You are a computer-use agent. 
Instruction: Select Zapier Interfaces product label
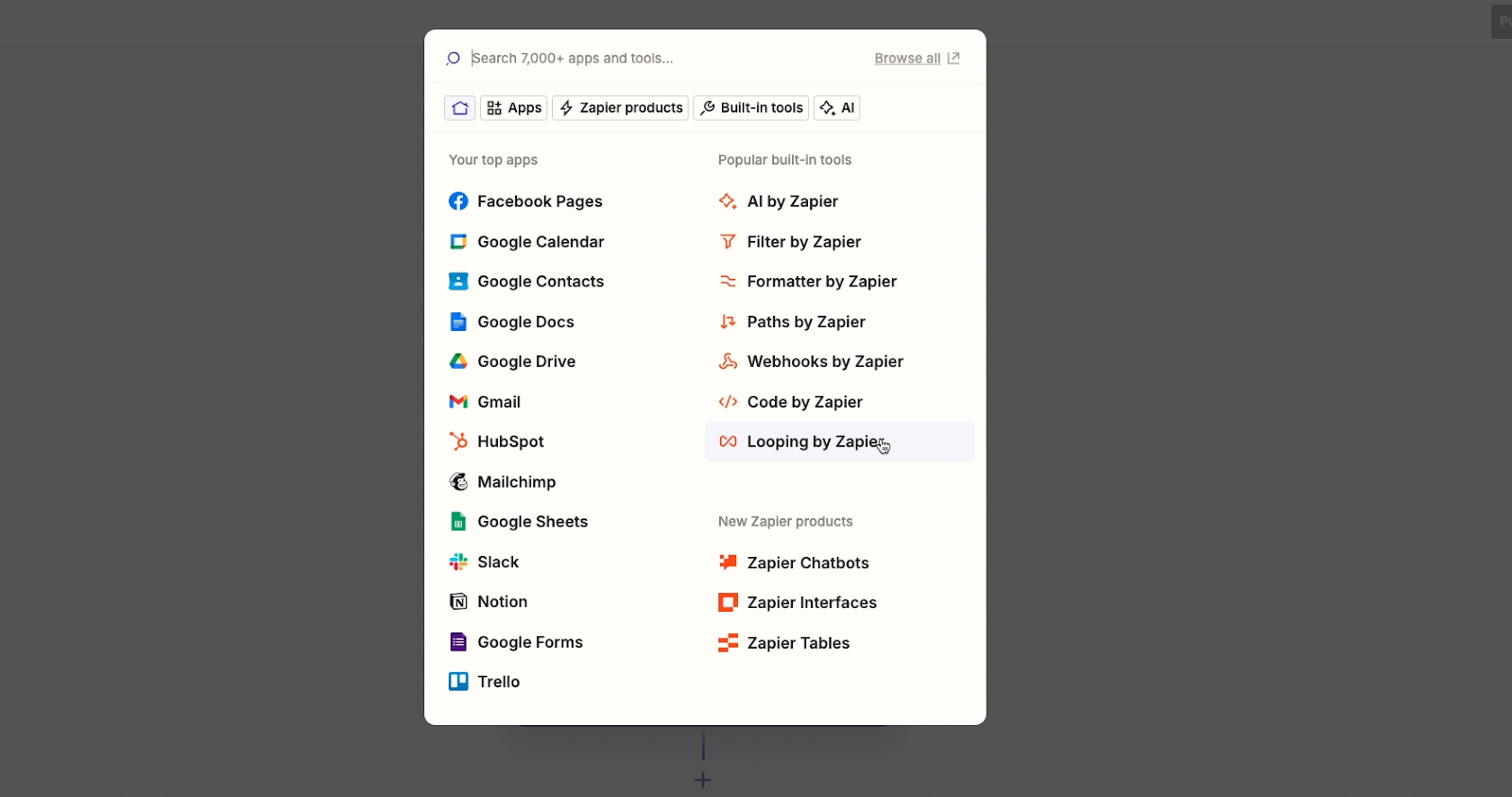812,603
